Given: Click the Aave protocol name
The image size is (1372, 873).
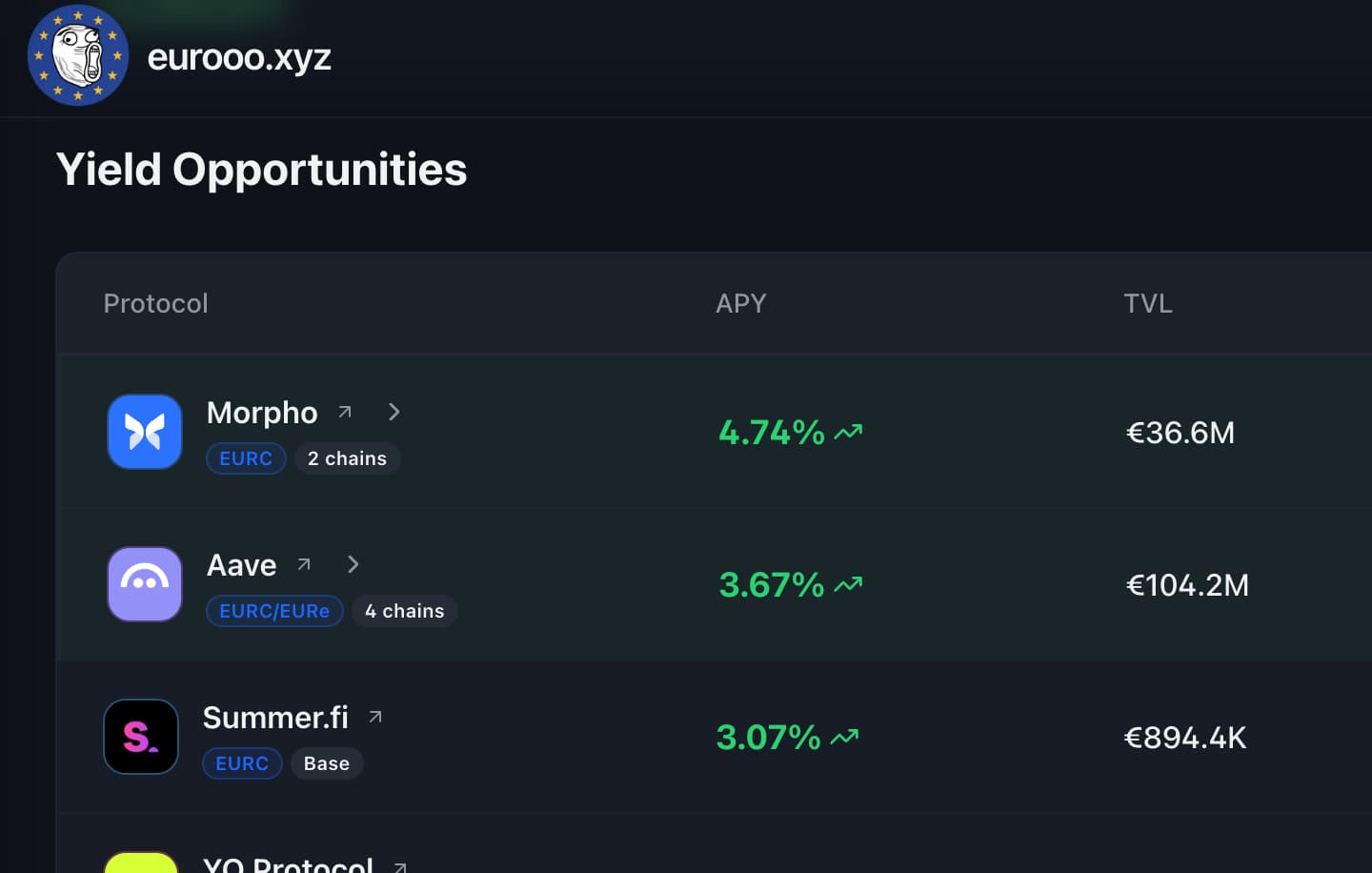Looking at the screenshot, I should click(x=241, y=565).
